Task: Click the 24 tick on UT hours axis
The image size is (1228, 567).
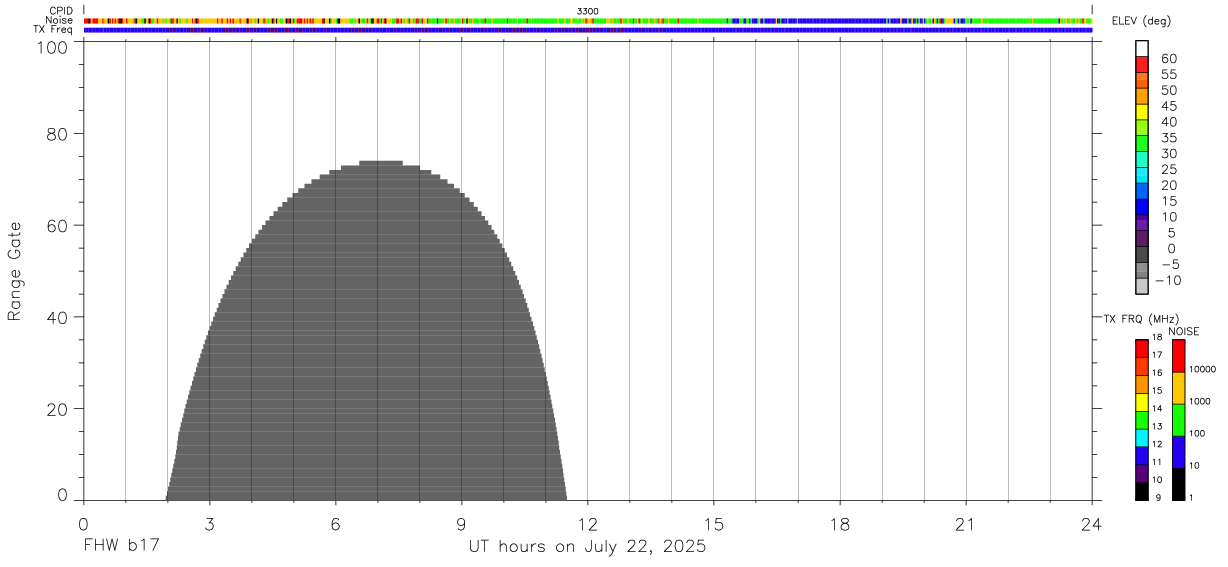Action: pos(1092,524)
